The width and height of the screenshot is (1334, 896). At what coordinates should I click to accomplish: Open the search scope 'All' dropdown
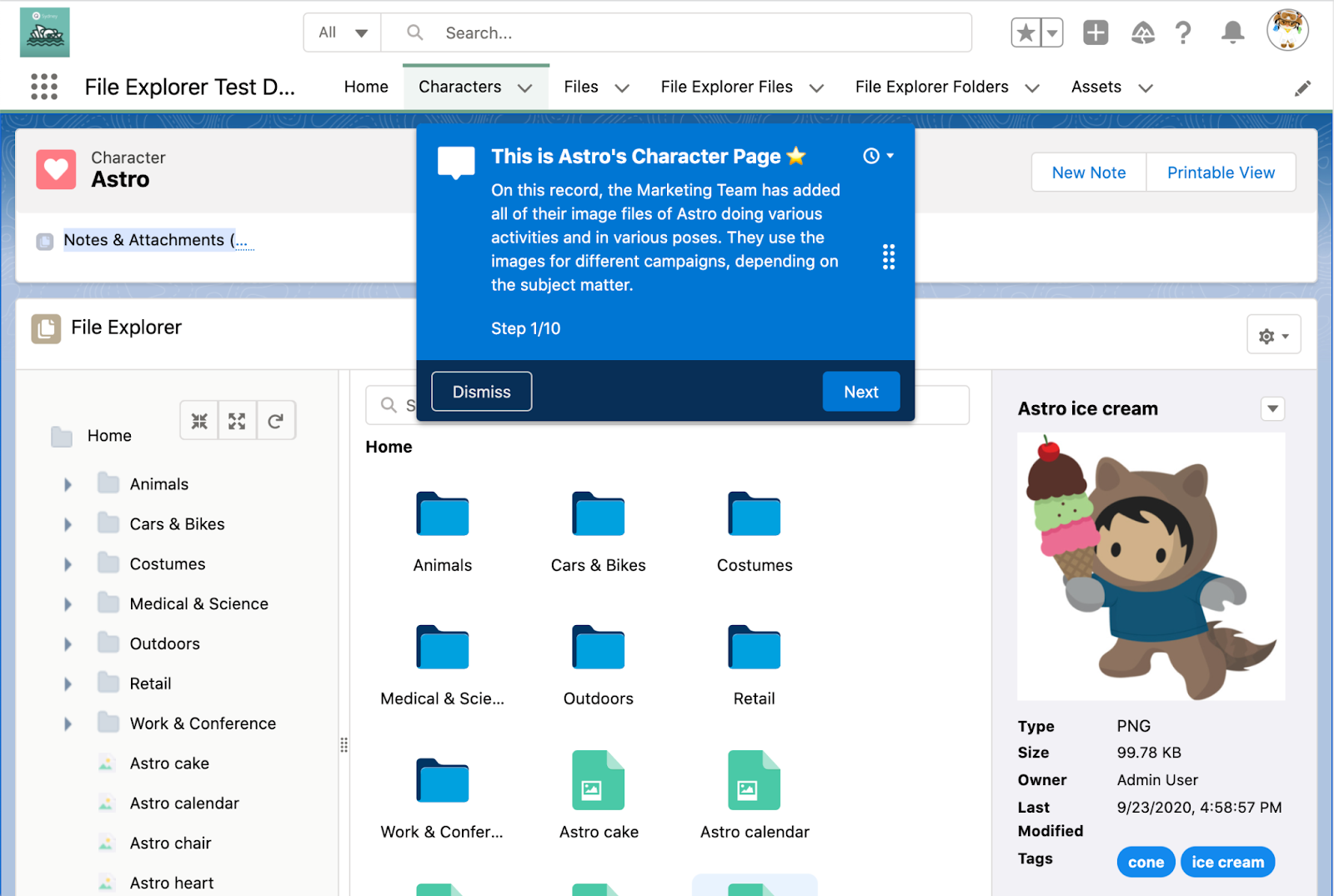coord(343,33)
